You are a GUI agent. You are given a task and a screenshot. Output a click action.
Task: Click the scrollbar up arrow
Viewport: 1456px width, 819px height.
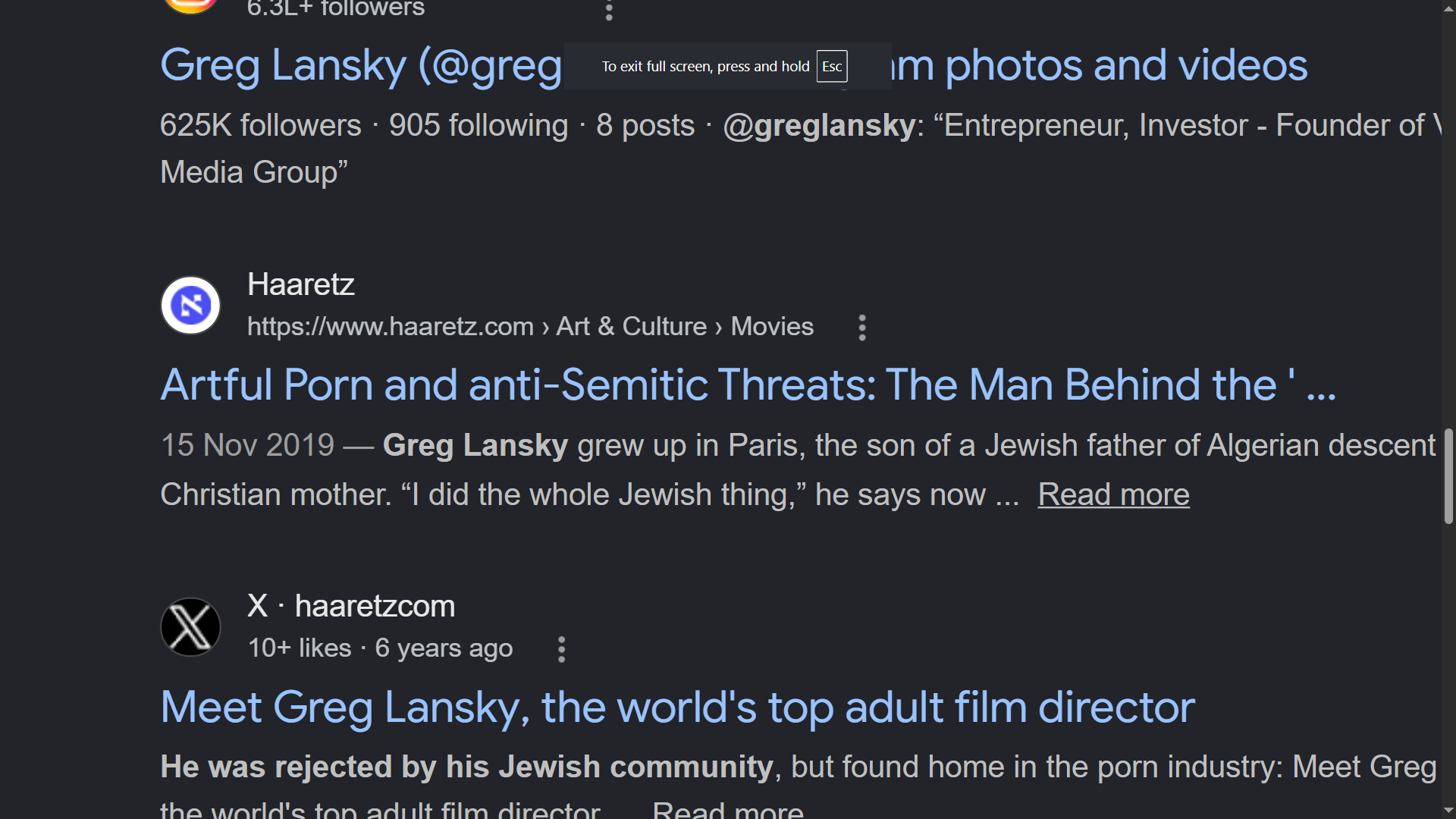click(x=1448, y=8)
